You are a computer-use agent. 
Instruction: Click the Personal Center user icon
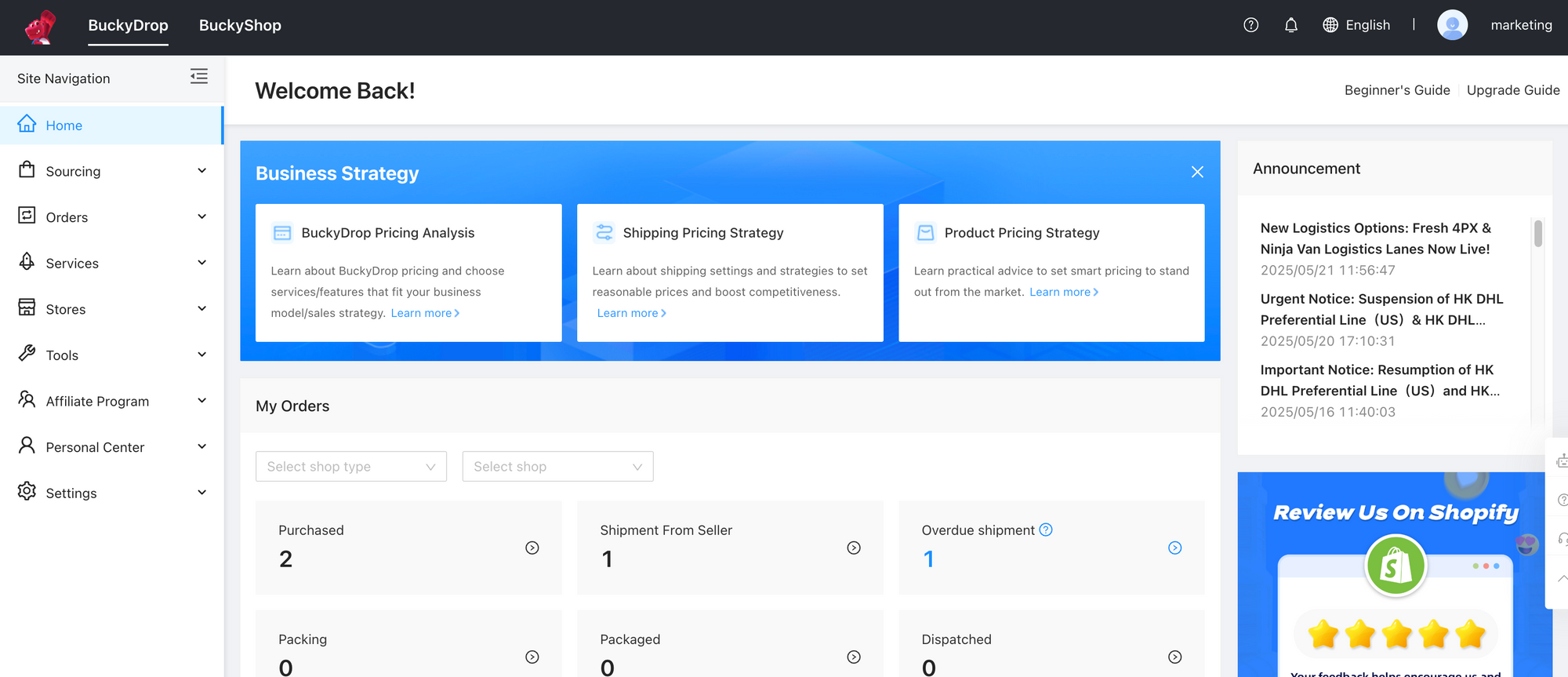pyautogui.click(x=27, y=445)
